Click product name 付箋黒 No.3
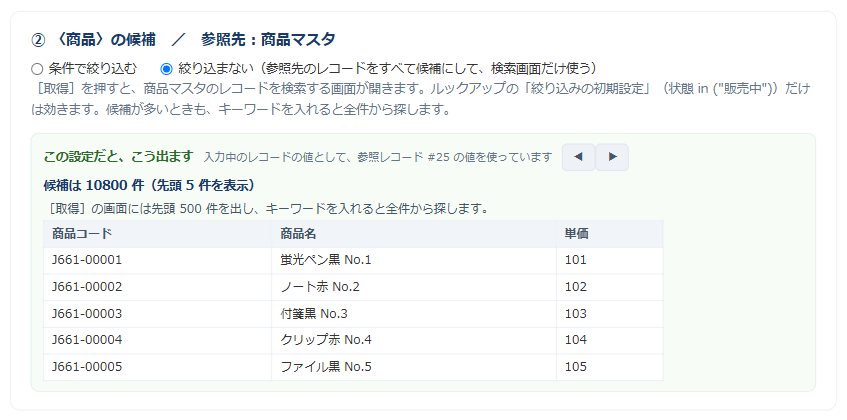This screenshot has width=847, height=420. [314, 314]
